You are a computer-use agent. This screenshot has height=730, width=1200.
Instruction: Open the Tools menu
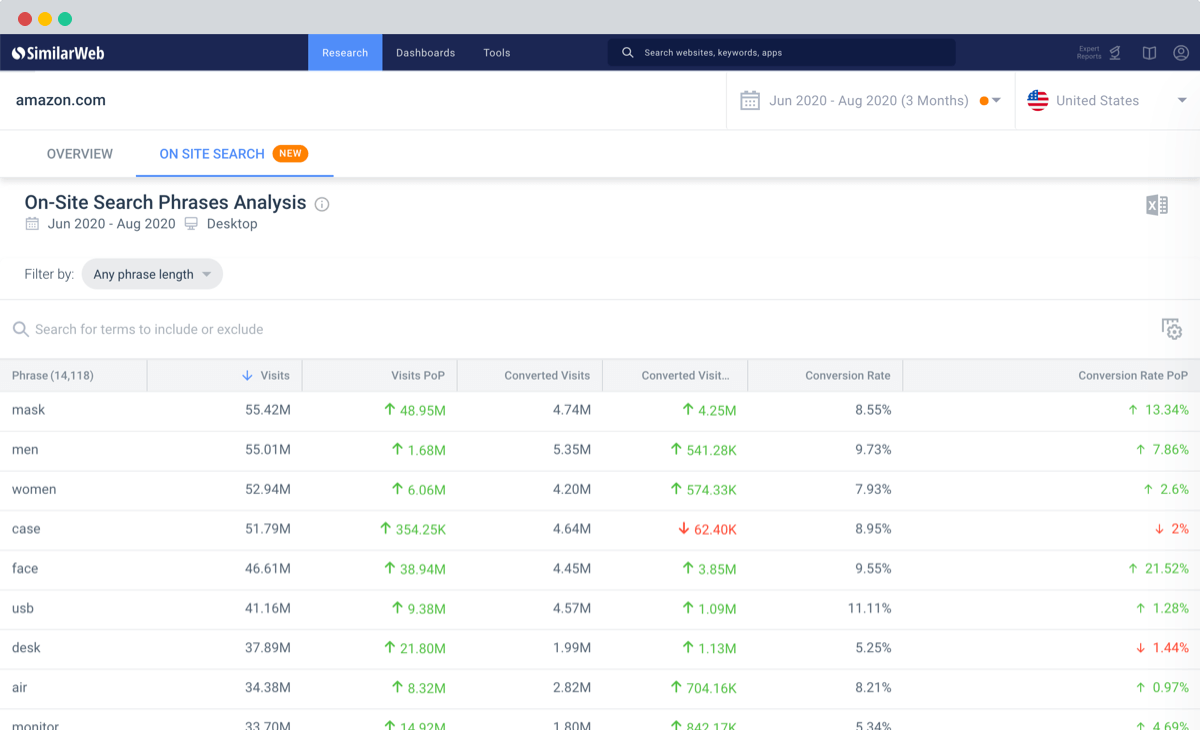pyautogui.click(x=497, y=53)
